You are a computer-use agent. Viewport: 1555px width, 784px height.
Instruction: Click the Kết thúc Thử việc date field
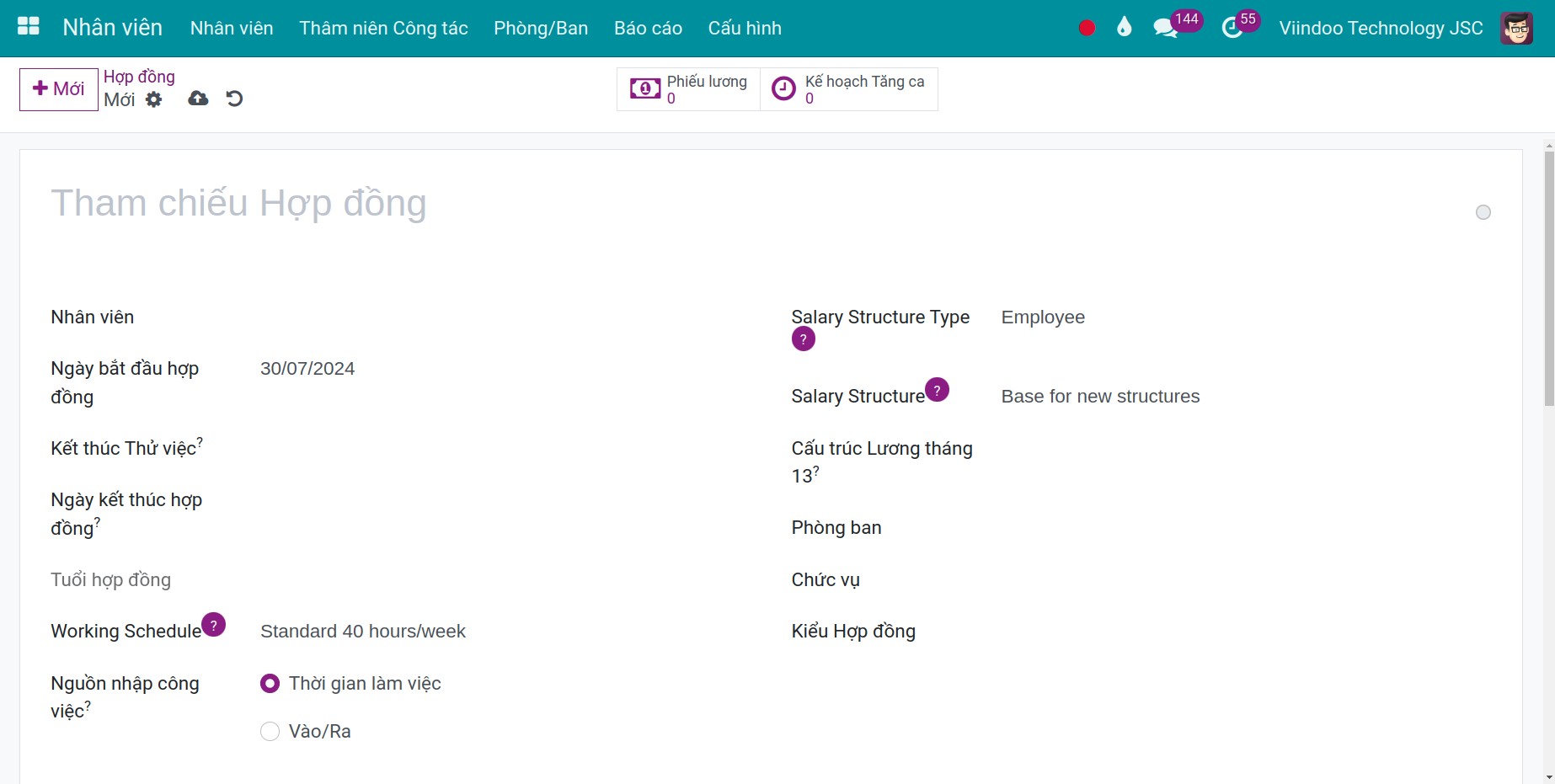tap(505, 448)
